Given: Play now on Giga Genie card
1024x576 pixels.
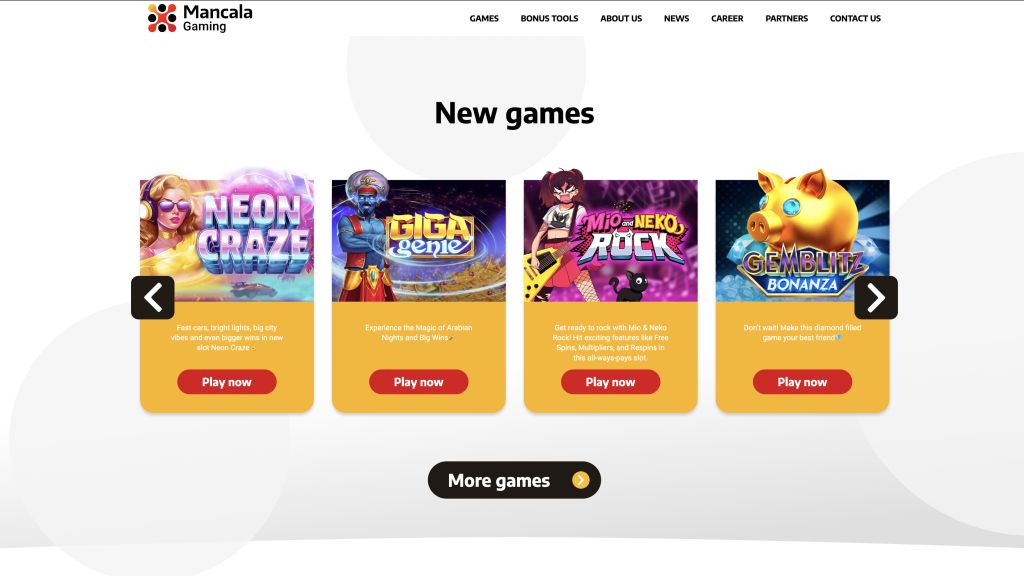Looking at the screenshot, I should tap(419, 382).
